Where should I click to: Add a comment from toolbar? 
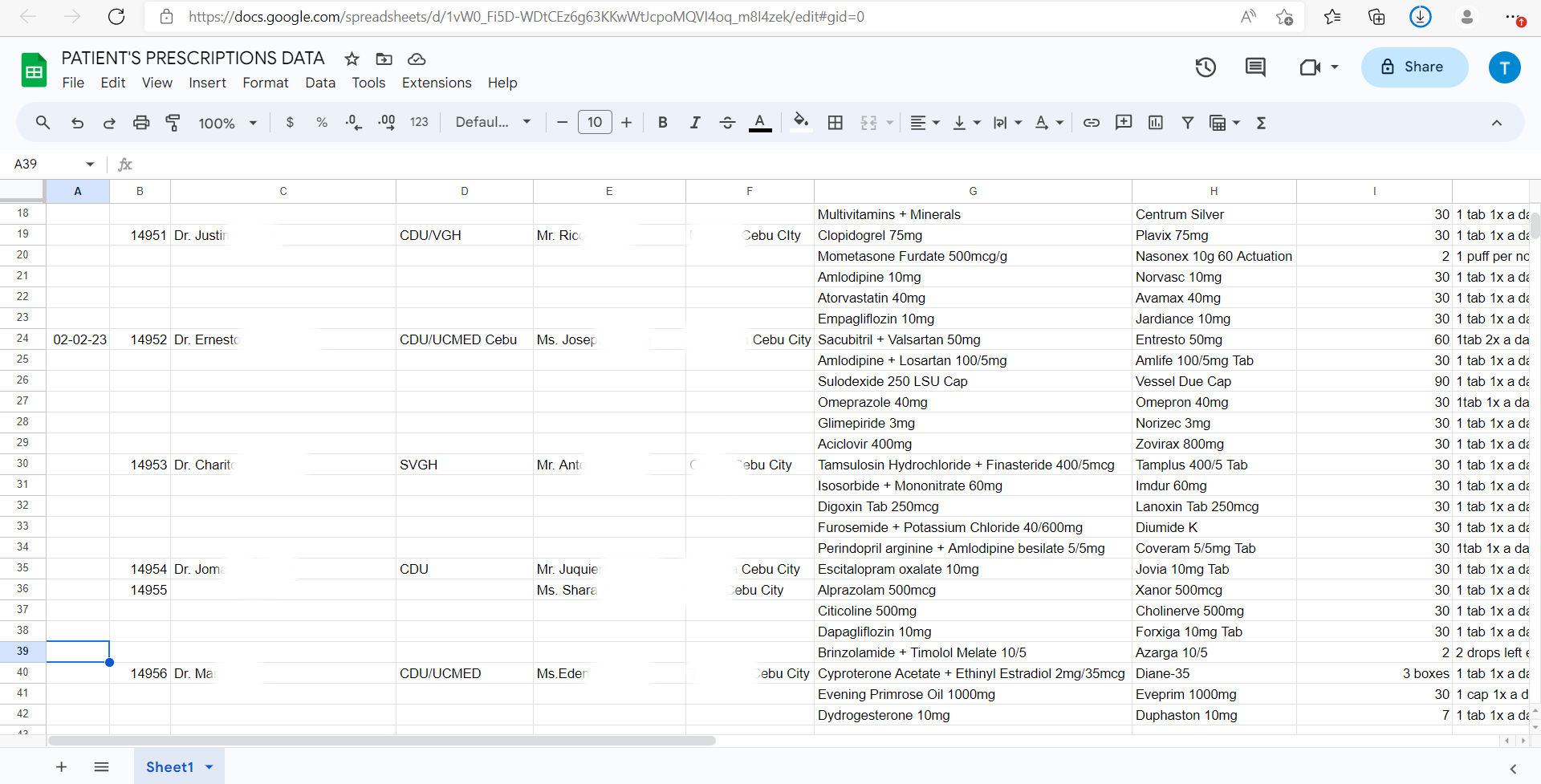click(1124, 123)
